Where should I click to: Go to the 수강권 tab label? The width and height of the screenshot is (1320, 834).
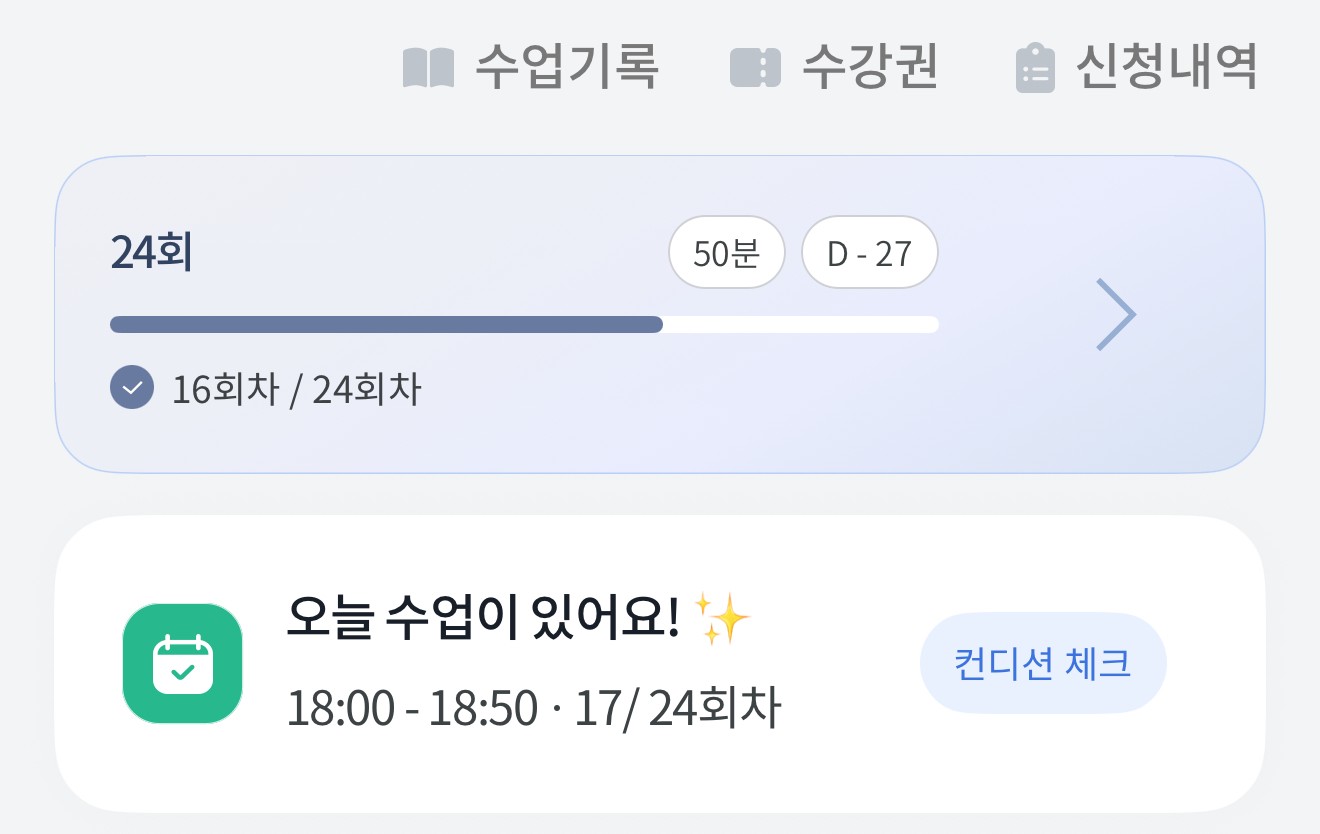pyautogui.click(x=870, y=68)
